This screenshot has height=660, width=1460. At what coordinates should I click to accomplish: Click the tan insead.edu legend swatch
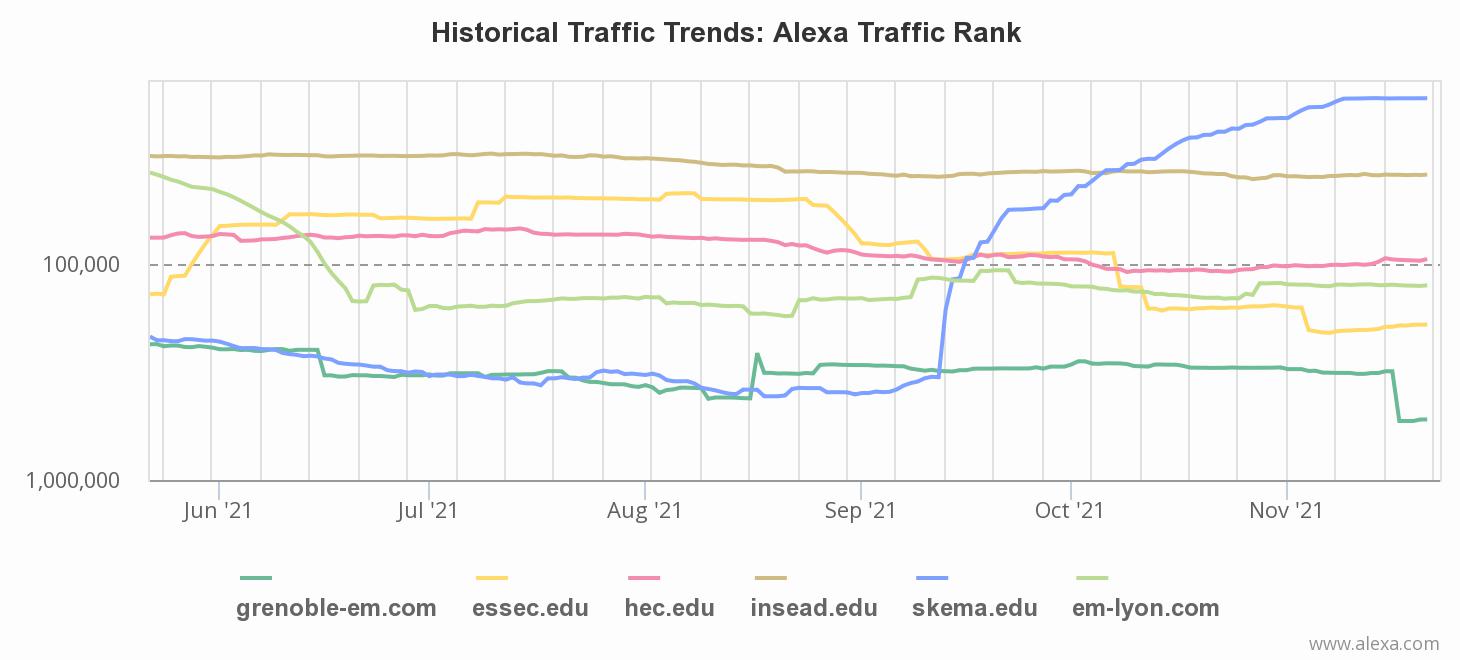771,578
